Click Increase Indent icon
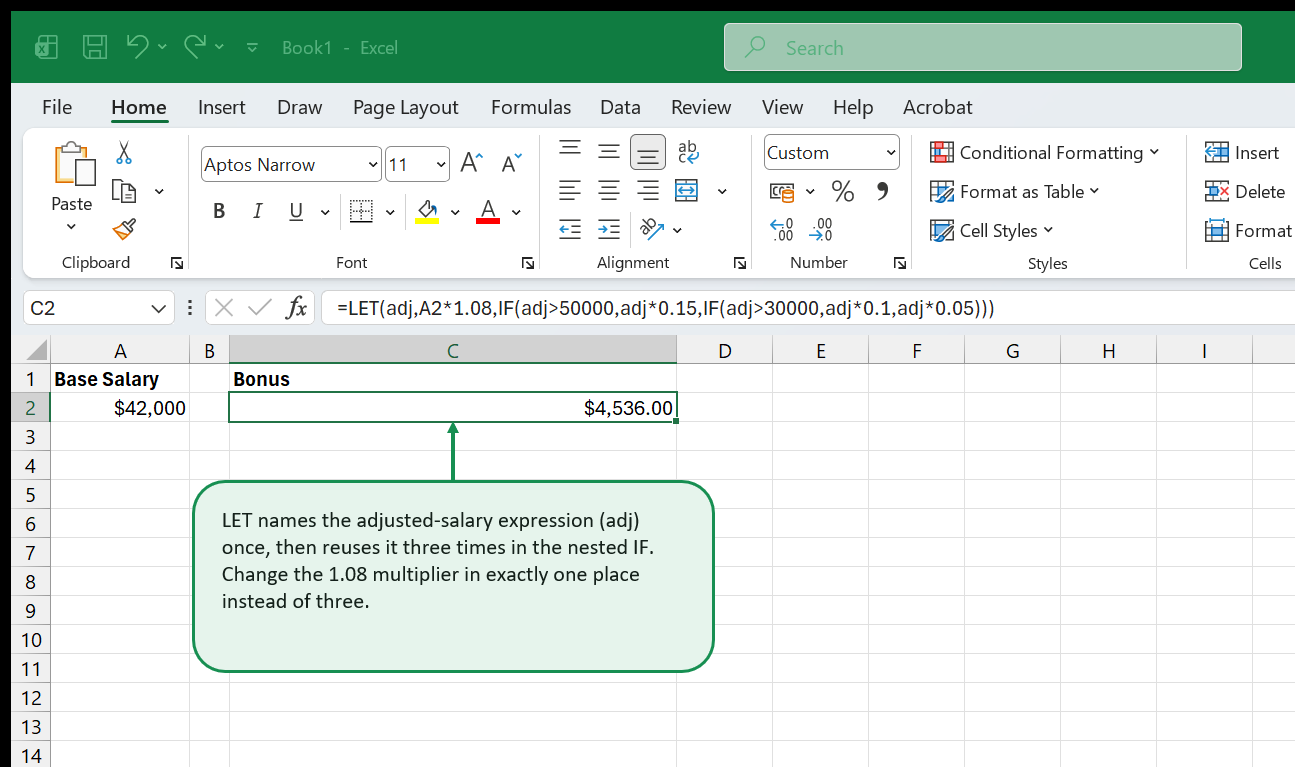The width and height of the screenshot is (1295, 767). (609, 229)
